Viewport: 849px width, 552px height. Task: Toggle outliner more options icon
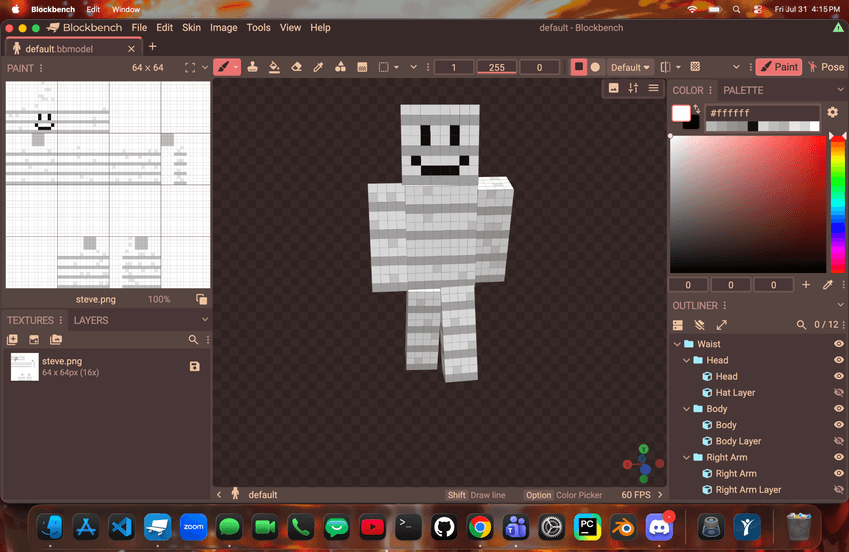coord(678,325)
